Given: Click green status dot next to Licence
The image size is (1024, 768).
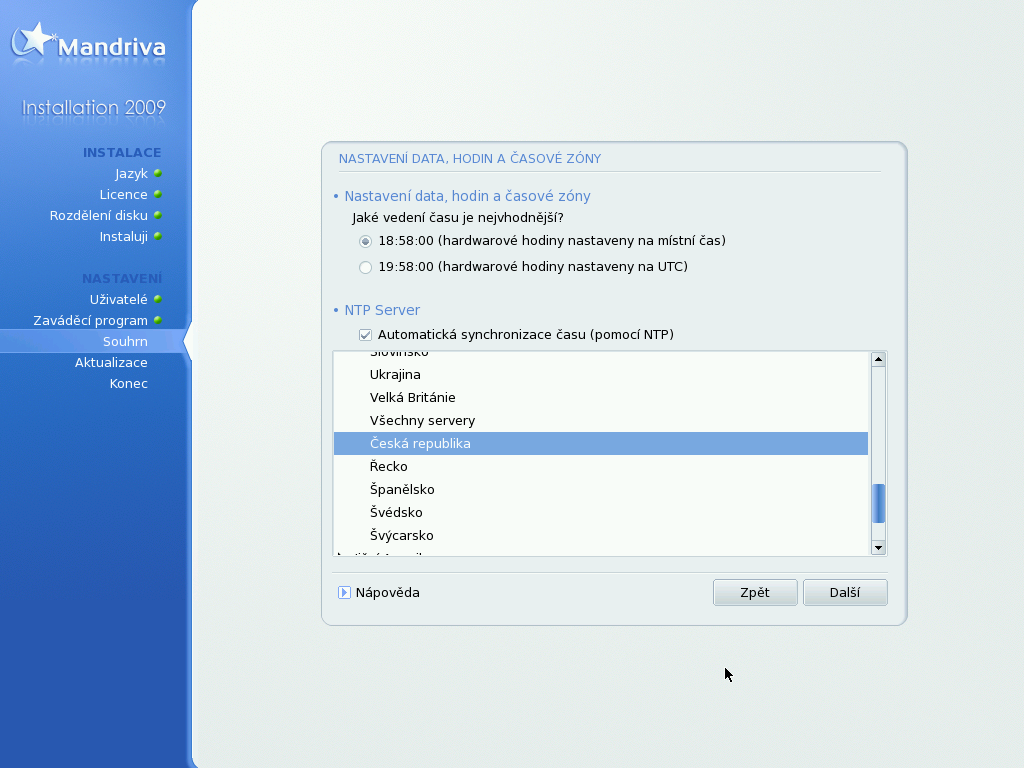Looking at the screenshot, I should click(158, 194).
